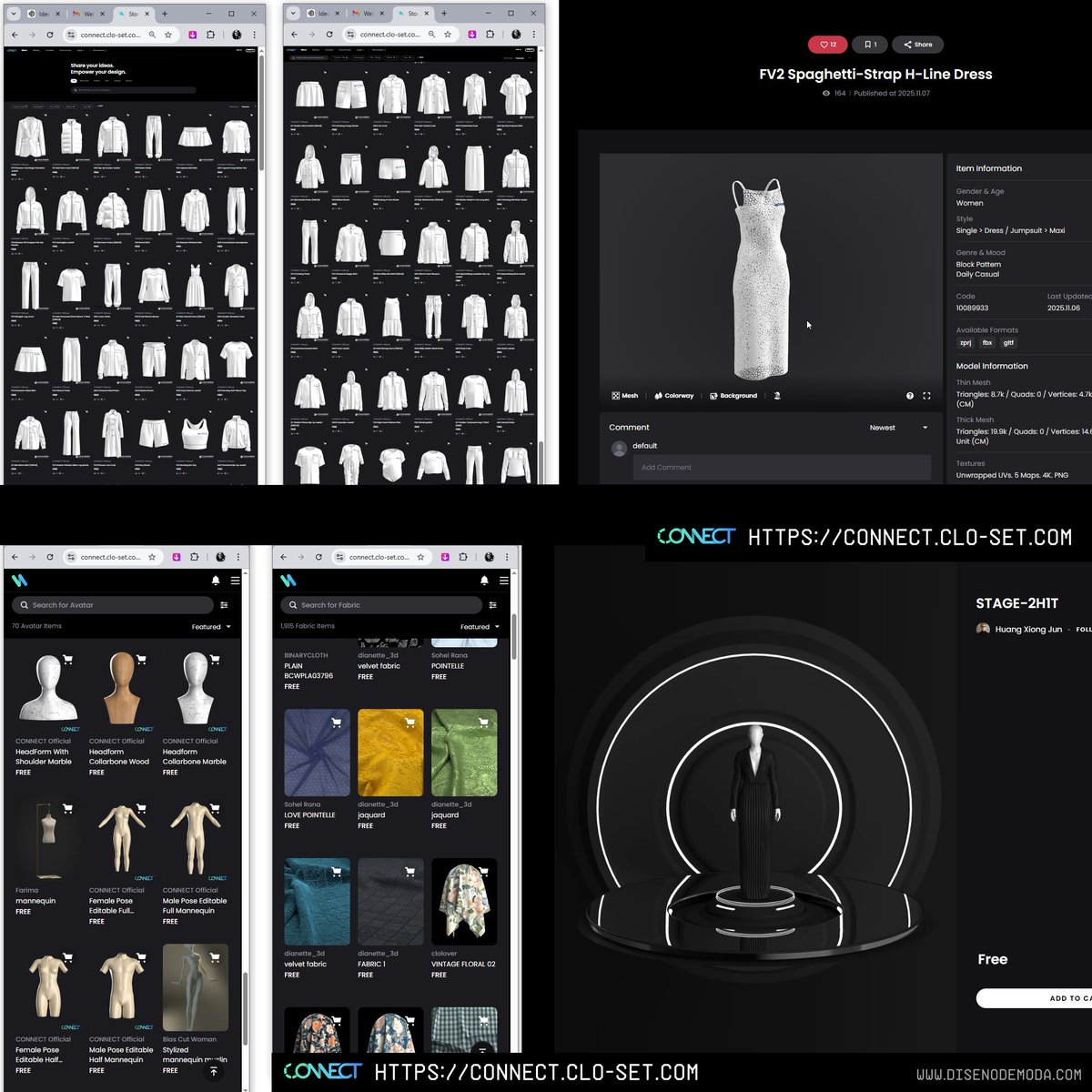Add Male Pose Editable Full Mannequin to cart

click(215, 808)
